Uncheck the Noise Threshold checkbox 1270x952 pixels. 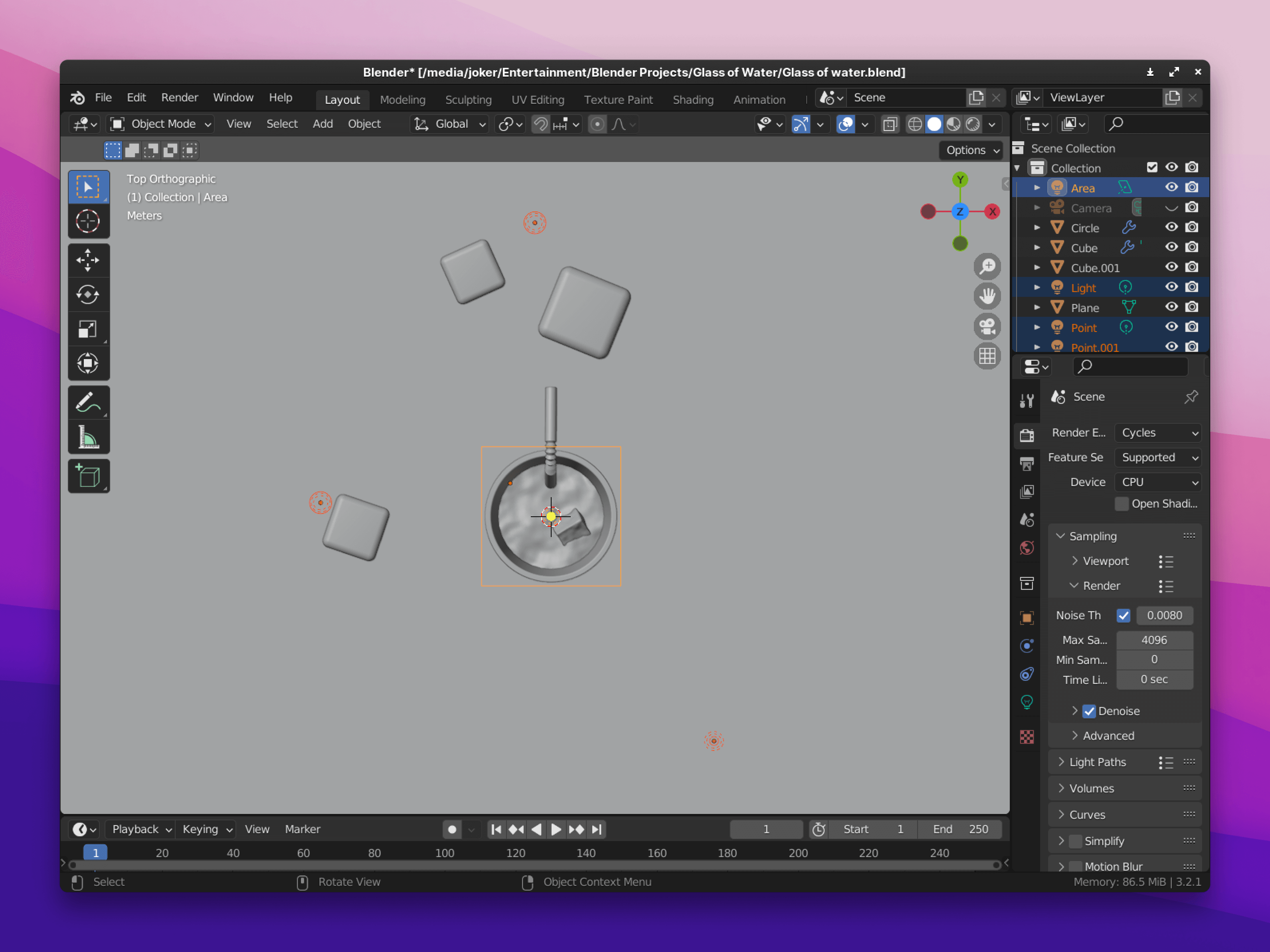point(1124,615)
